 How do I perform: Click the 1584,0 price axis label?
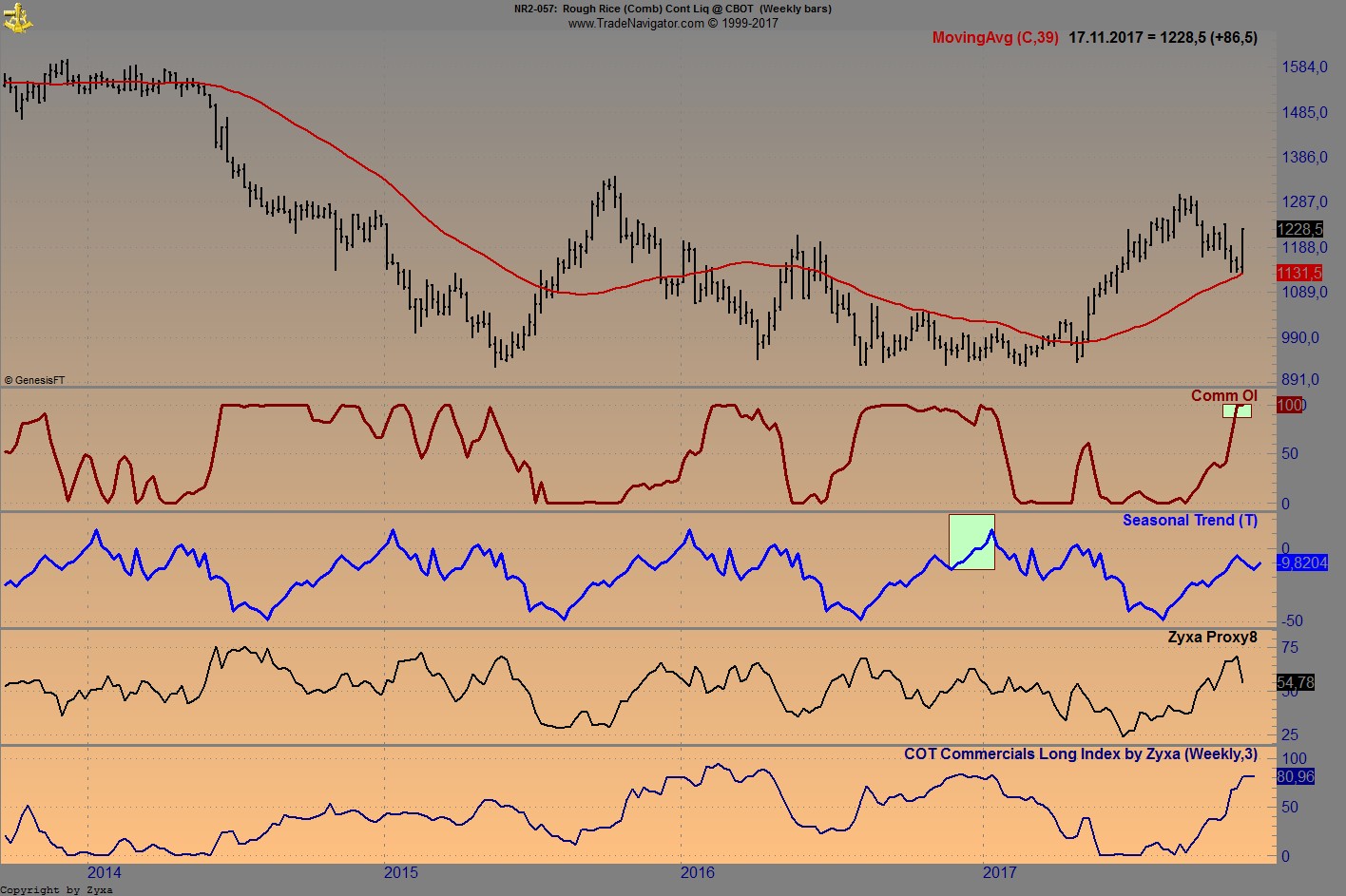(x=1304, y=67)
